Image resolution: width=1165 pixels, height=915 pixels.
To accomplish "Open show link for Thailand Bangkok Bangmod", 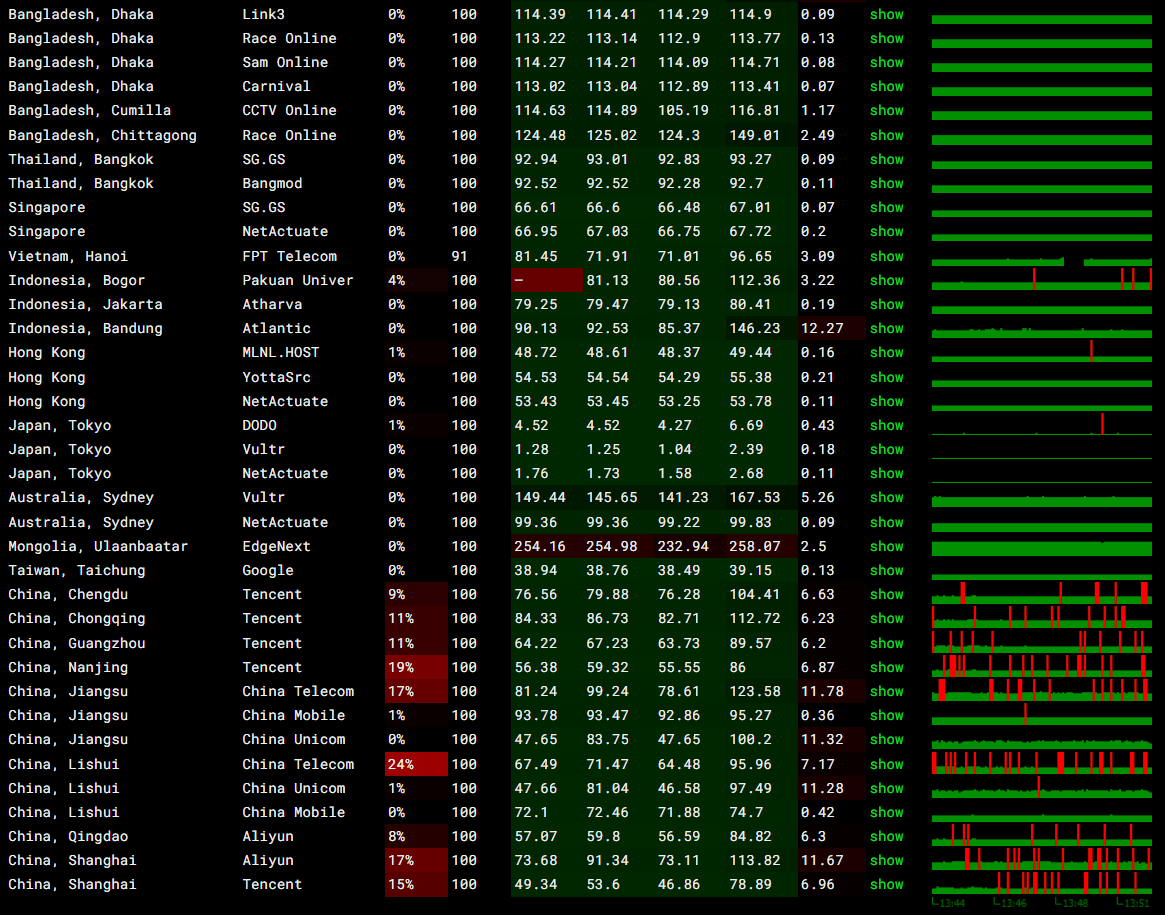I will tap(886, 183).
